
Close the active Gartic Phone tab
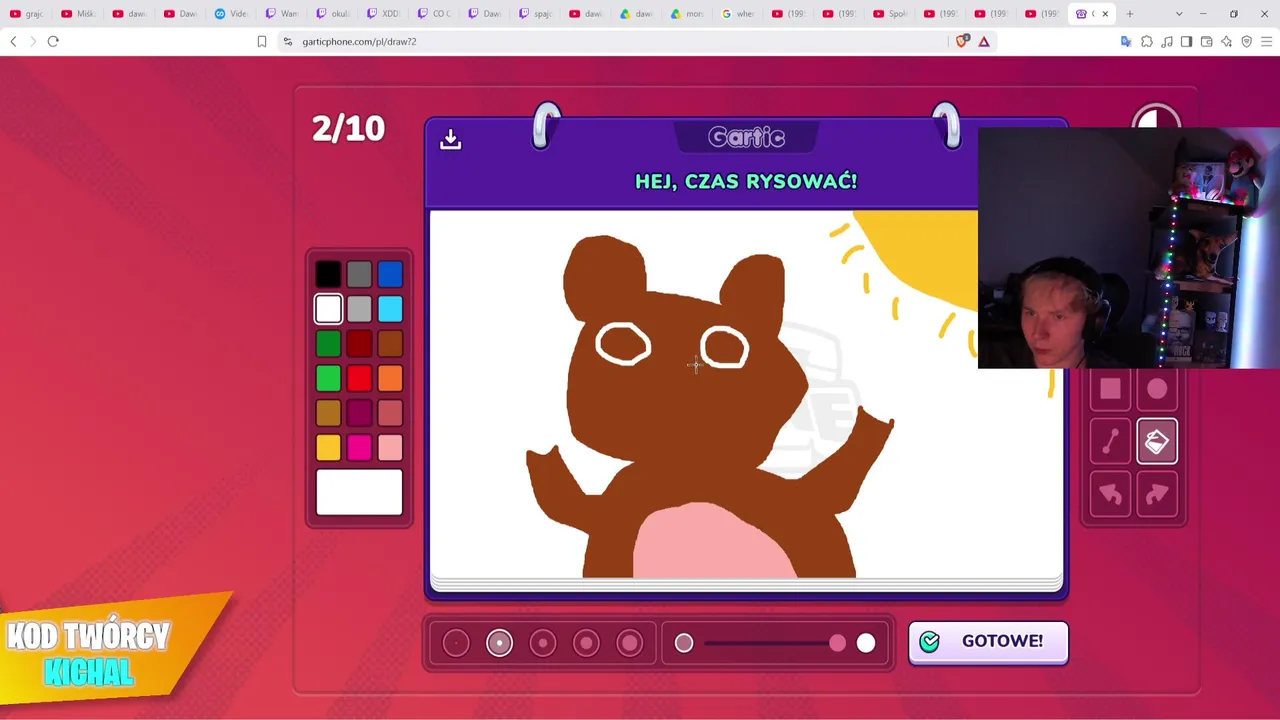tap(1105, 14)
